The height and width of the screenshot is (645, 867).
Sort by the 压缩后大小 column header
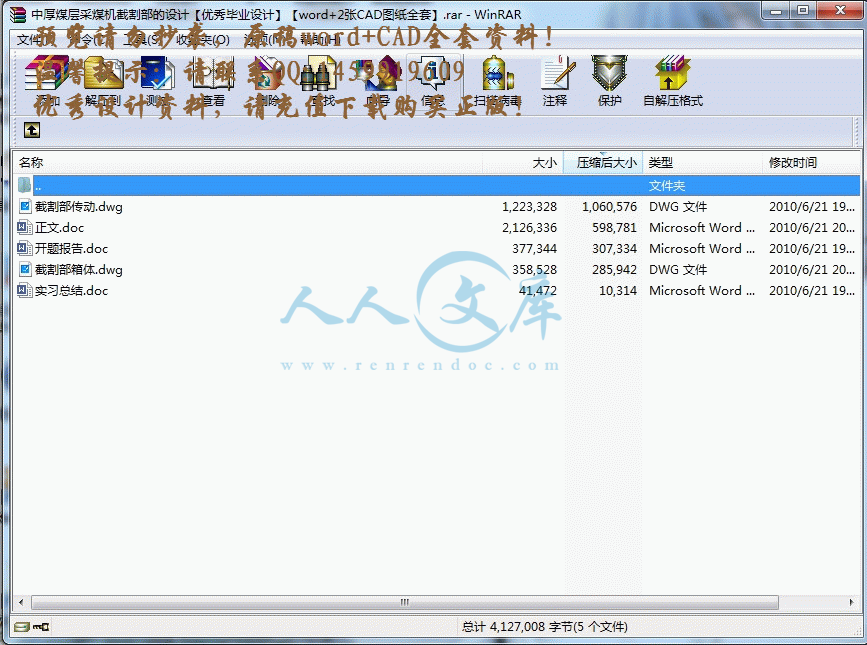tap(603, 162)
